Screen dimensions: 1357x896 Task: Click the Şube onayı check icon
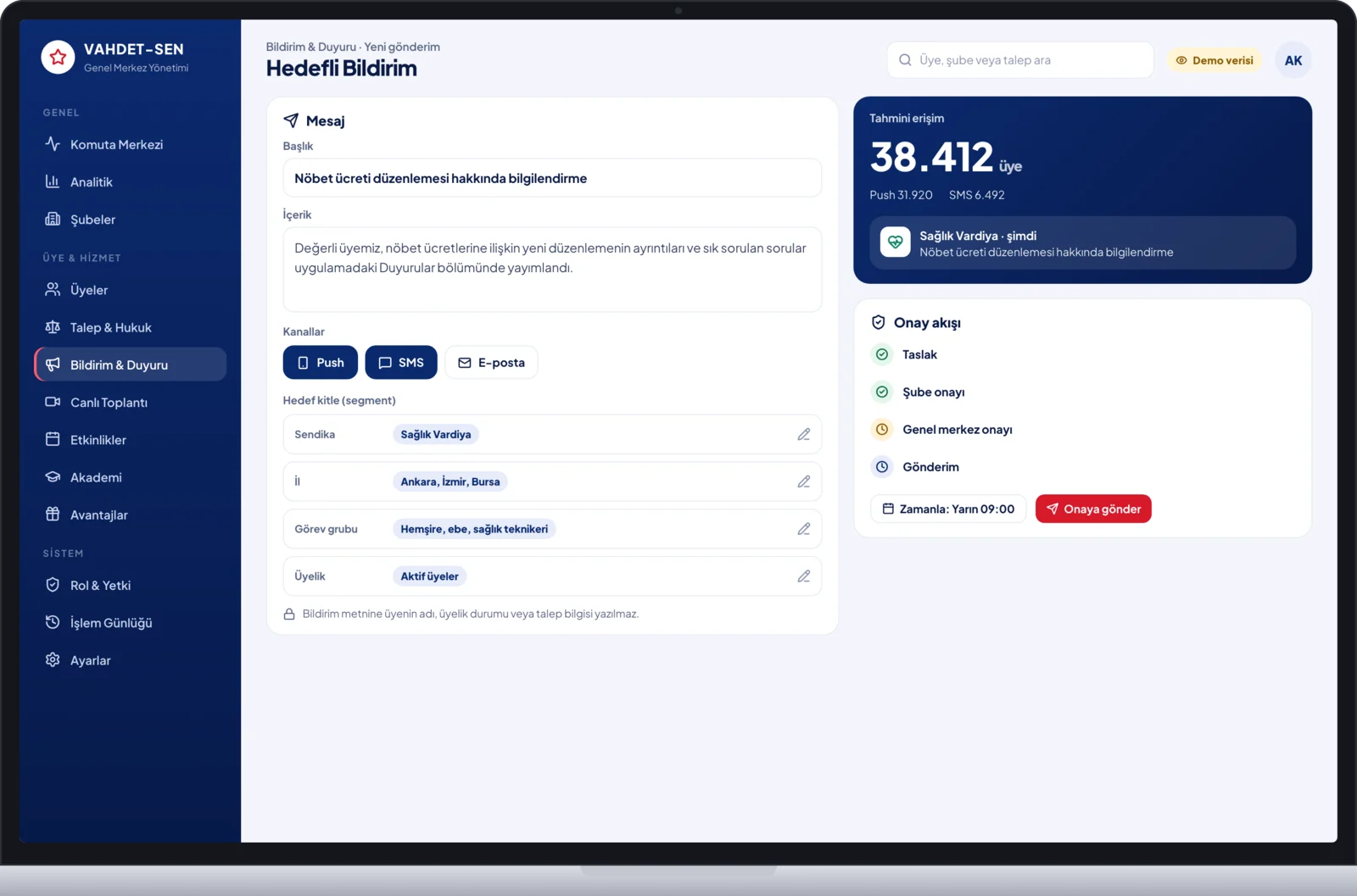(x=882, y=392)
